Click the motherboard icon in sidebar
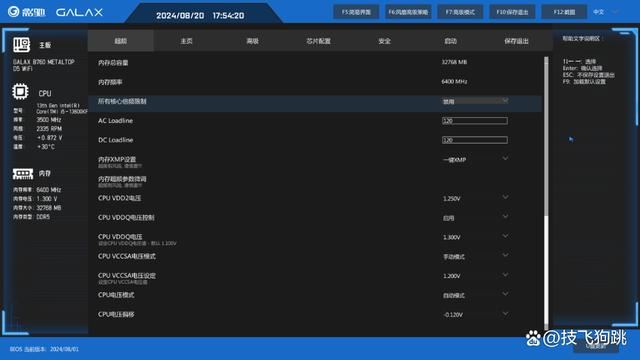This screenshot has height=360, width=640. (x=21, y=44)
